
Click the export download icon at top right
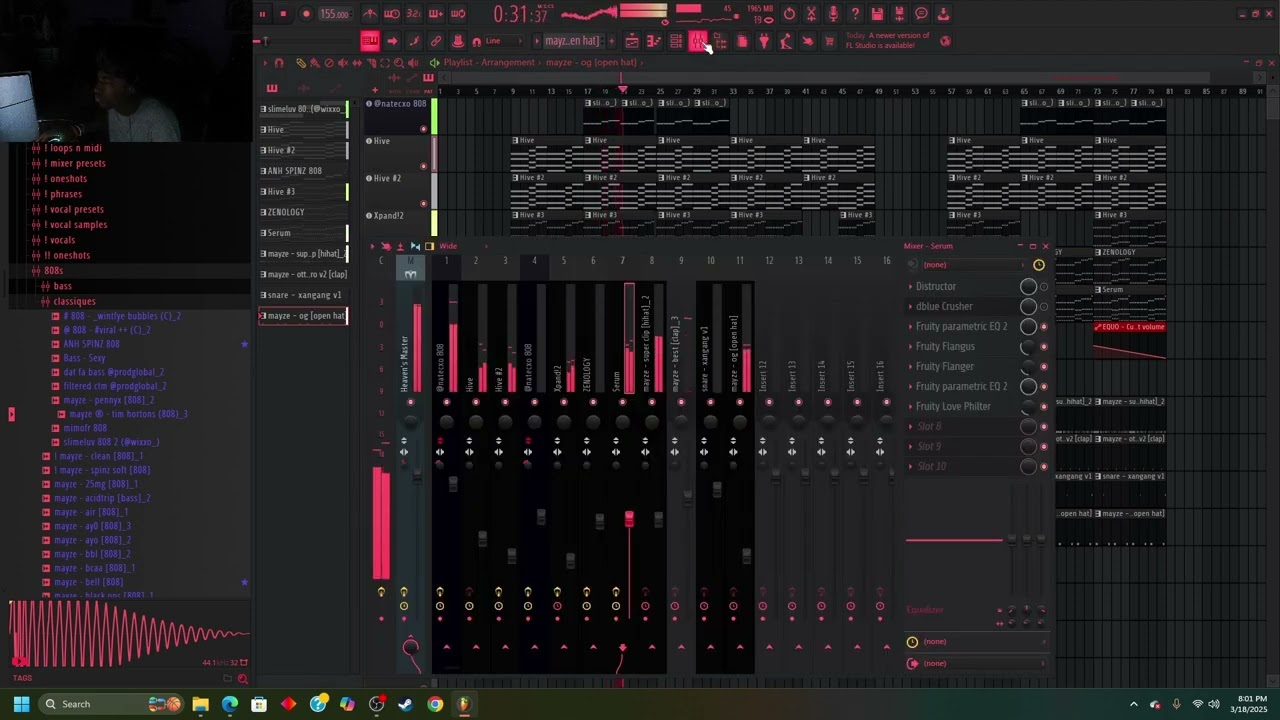click(x=943, y=14)
